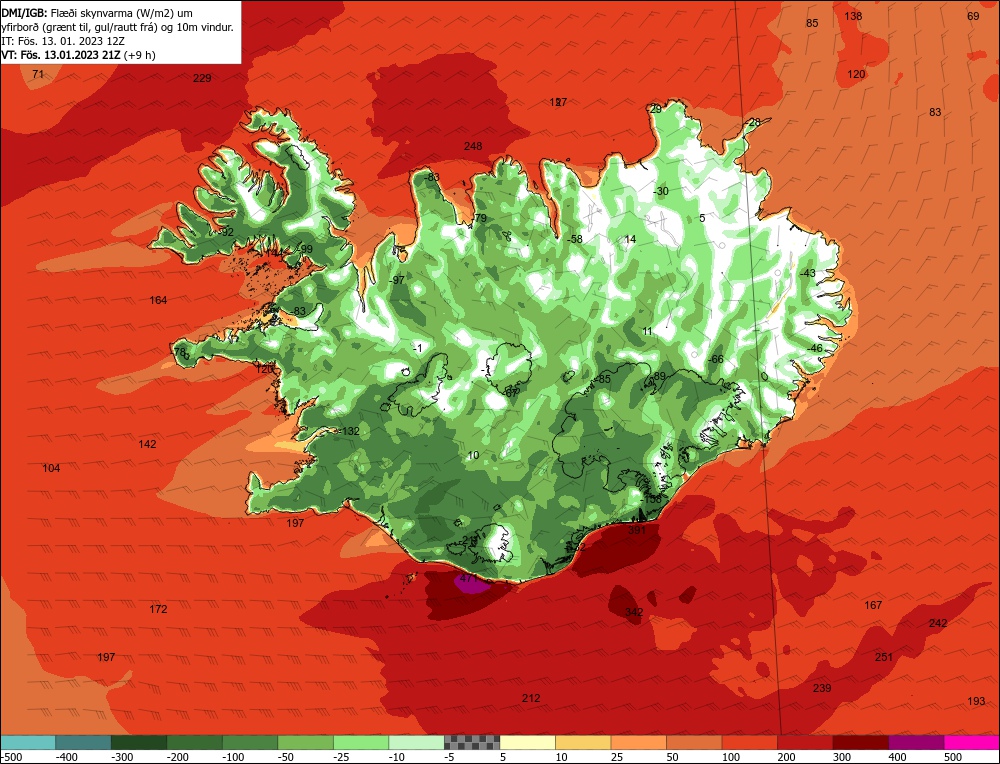This screenshot has height=764, width=1000.
Task: Click the map value '167'
Action: [873, 605]
